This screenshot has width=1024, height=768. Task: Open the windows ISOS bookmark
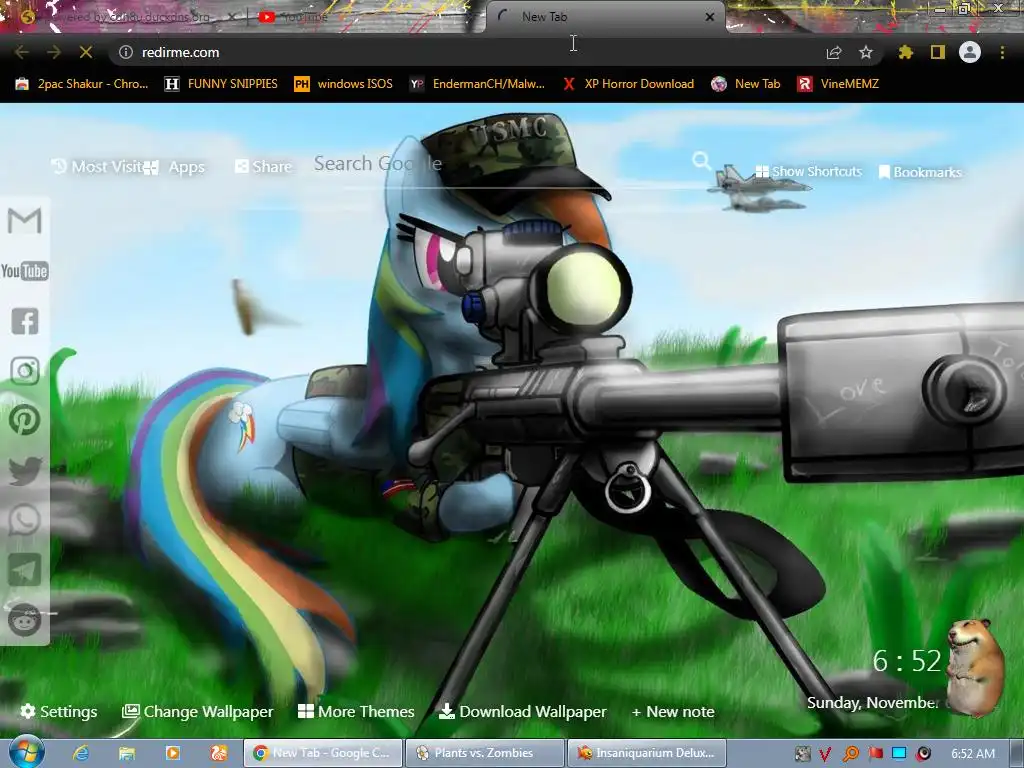pyautogui.click(x=344, y=84)
